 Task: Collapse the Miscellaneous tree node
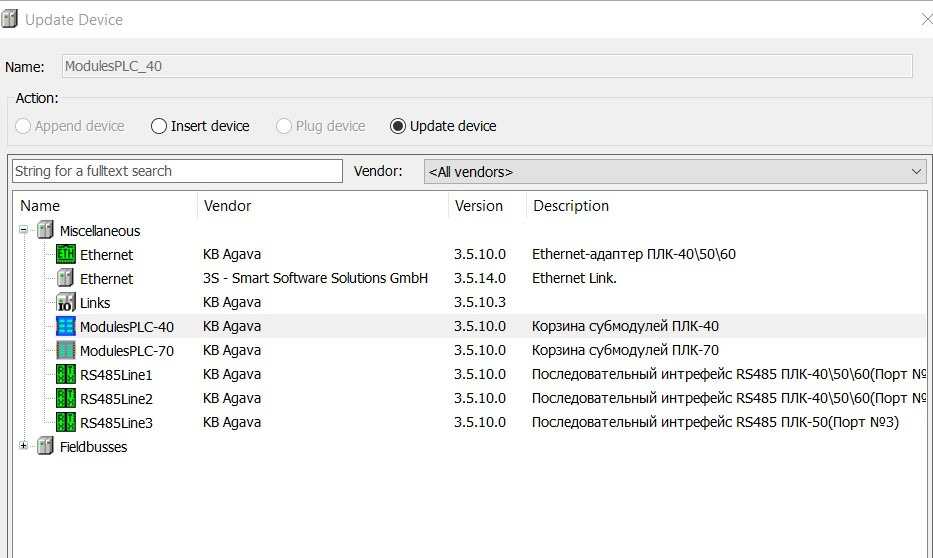pos(23,230)
